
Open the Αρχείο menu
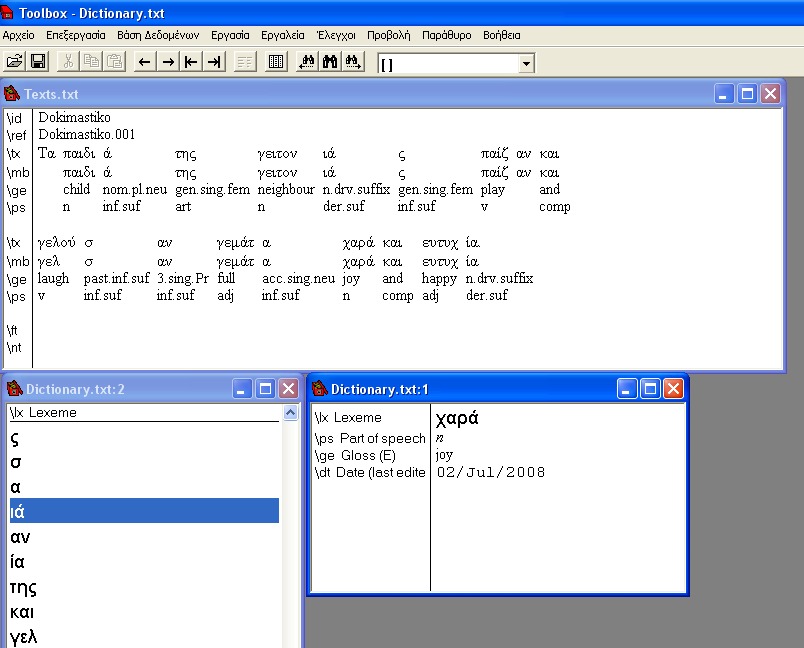pos(18,35)
